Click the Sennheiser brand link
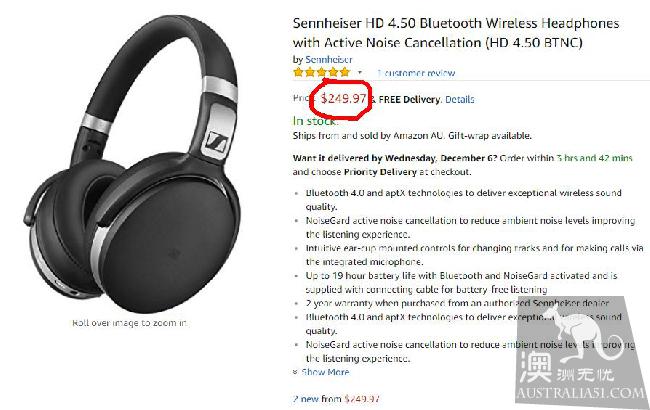 [x=329, y=59]
